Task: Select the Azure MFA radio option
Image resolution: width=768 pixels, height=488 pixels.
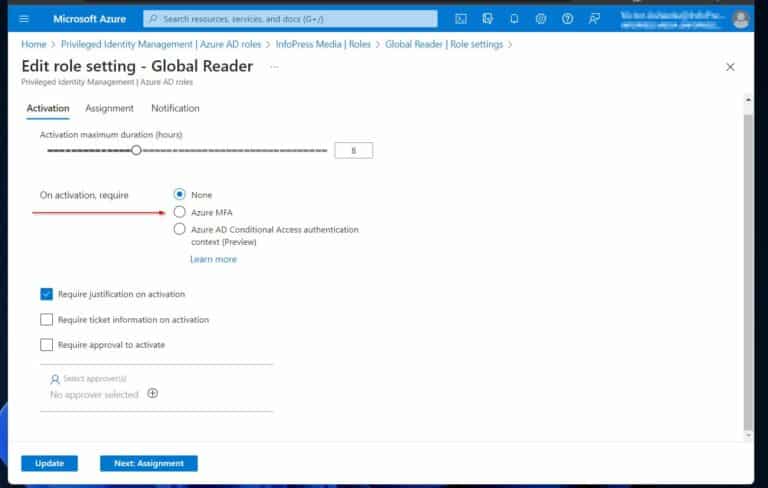Action: pyautogui.click(x=180, y=212)
